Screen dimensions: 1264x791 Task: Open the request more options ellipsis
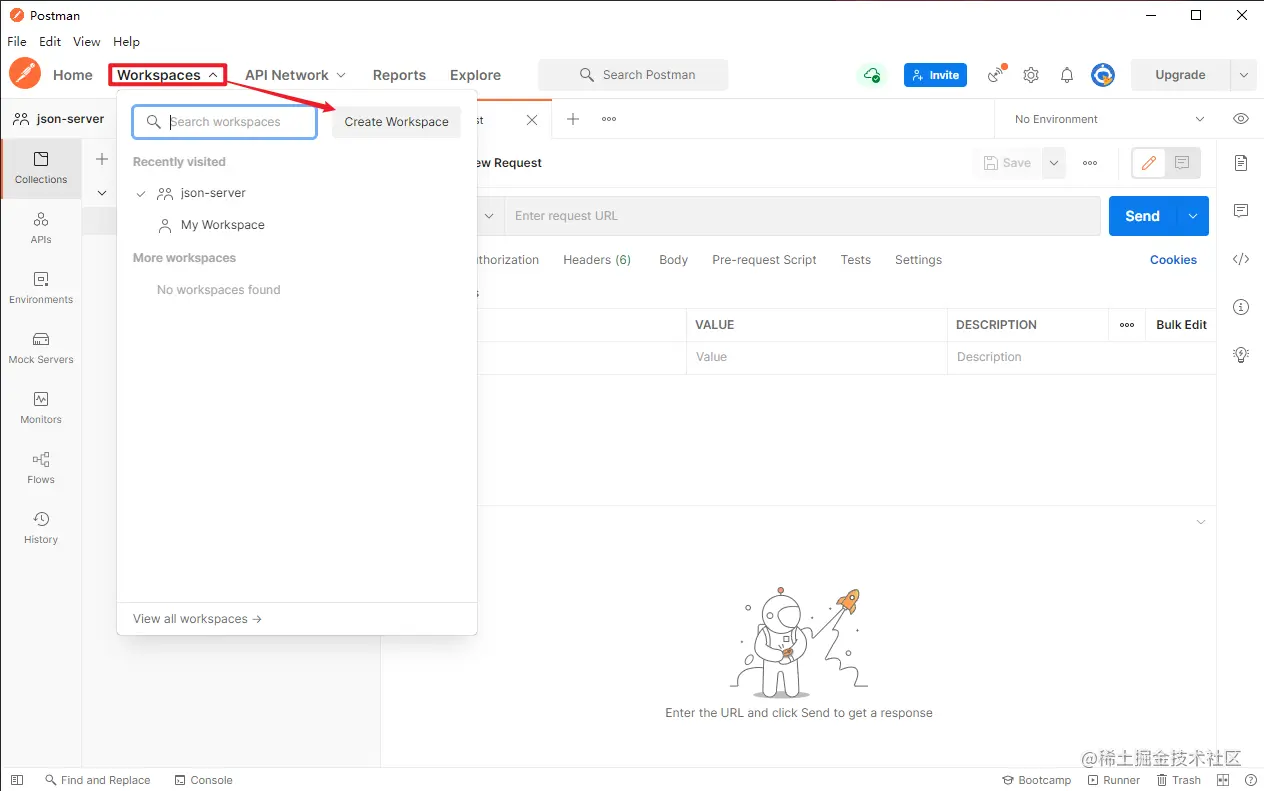[x=1090, y=163]
